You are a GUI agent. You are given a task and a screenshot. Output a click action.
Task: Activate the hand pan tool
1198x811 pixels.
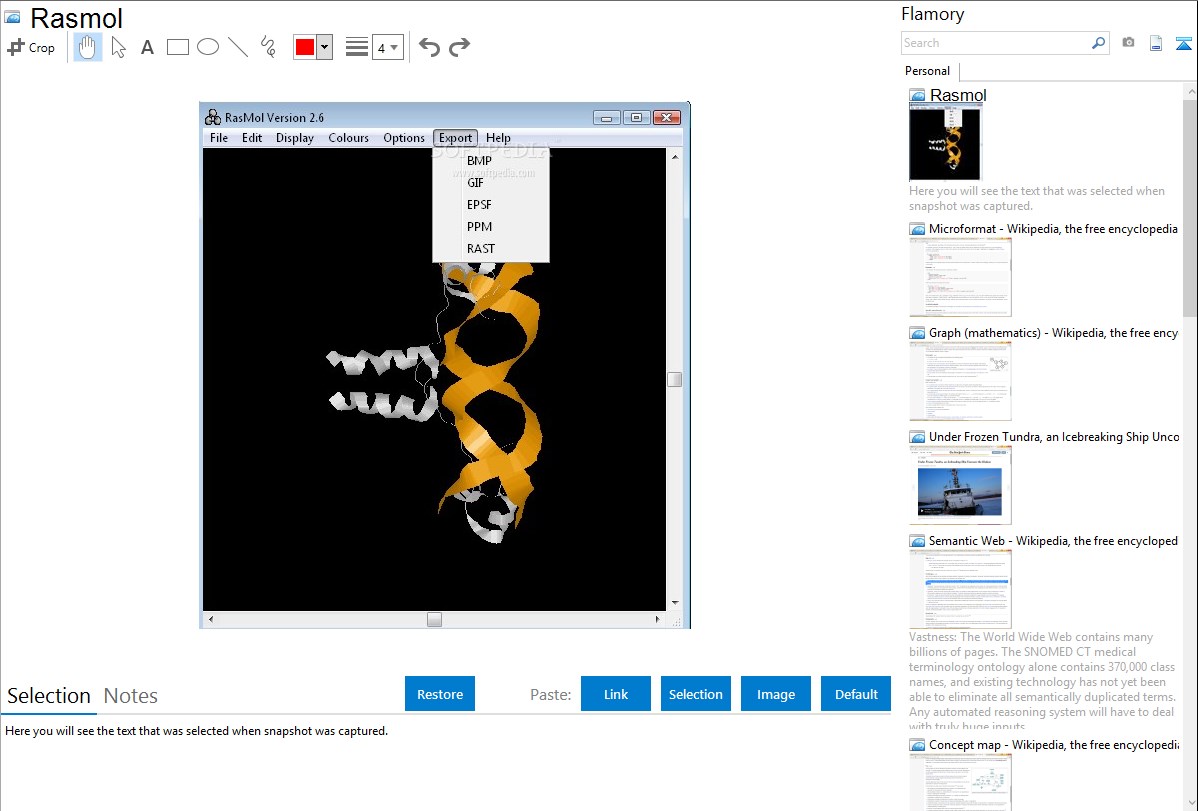pos(88,47)
